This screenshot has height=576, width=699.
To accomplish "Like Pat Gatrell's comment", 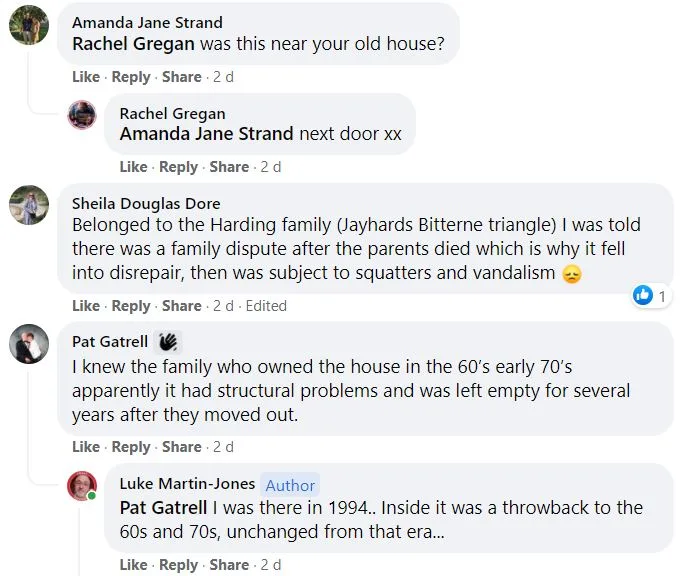I will click(86, 447).
